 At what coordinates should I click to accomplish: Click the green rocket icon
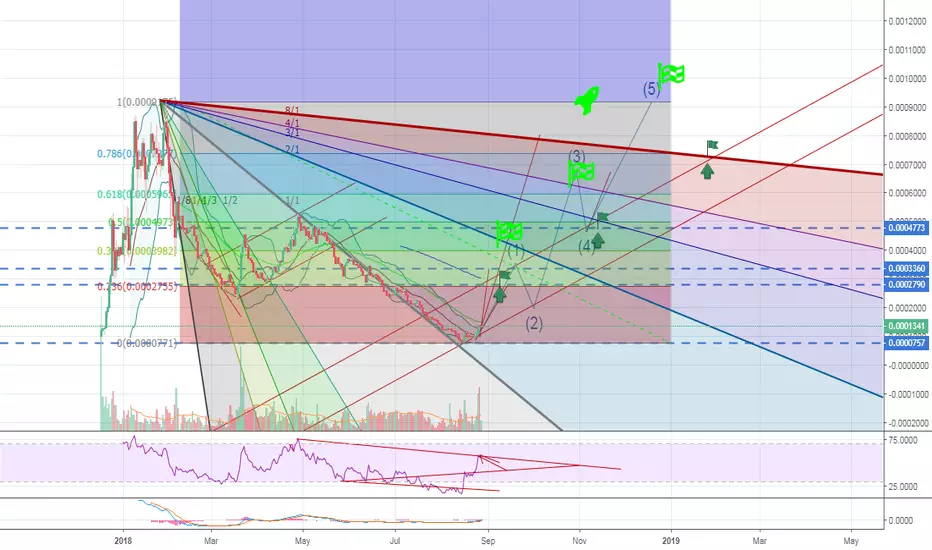[587, 100]
